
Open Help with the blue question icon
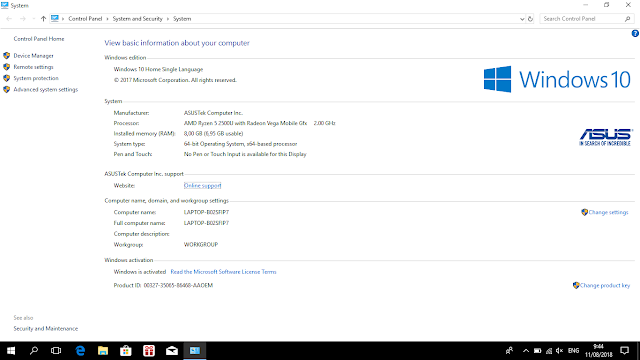(x=635, y=33)
